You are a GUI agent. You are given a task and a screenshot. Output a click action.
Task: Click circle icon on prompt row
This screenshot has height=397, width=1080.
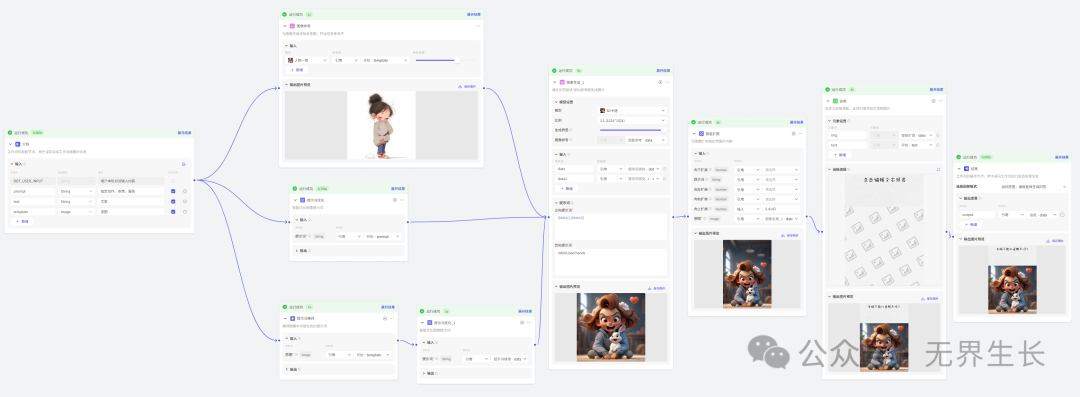click(185, 191)
